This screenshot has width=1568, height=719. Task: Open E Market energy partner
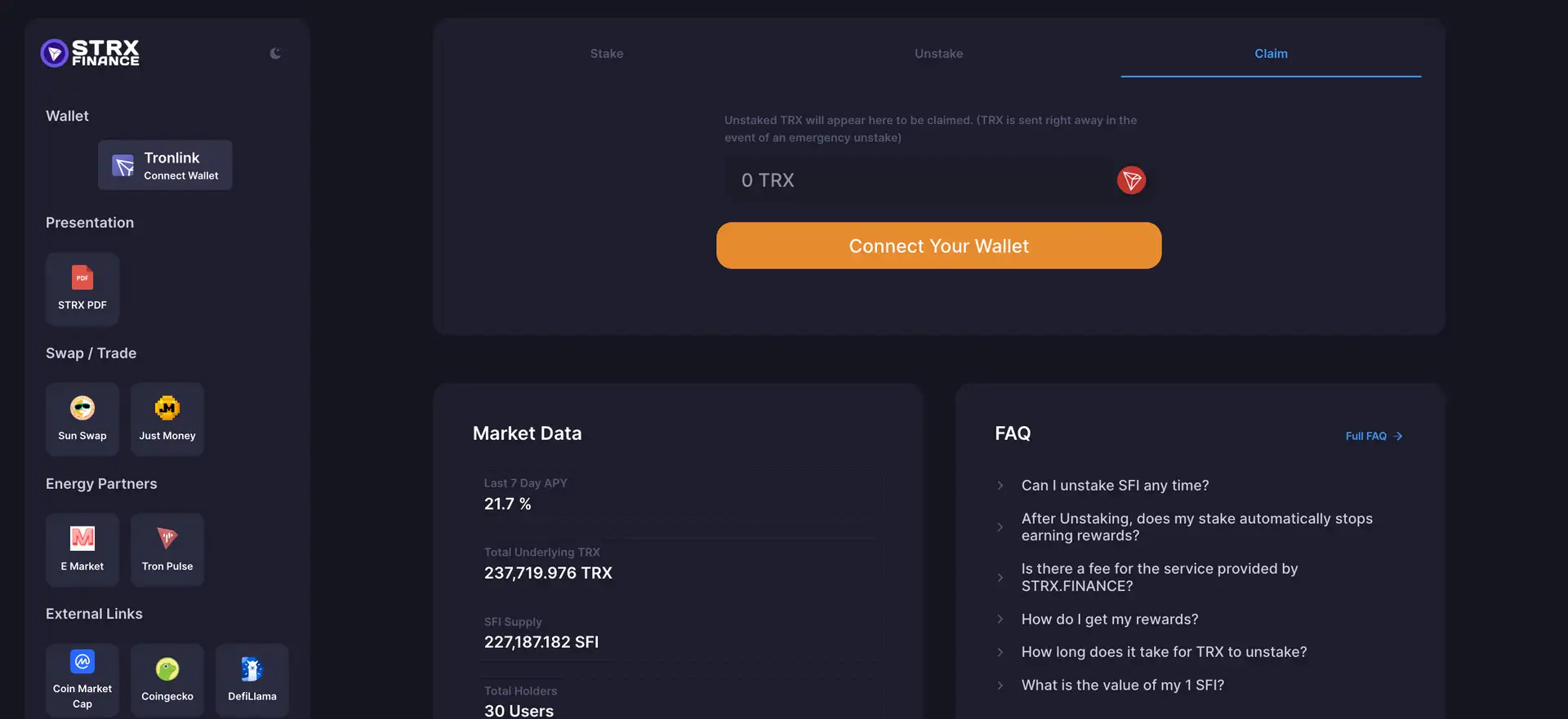point(82,549)
